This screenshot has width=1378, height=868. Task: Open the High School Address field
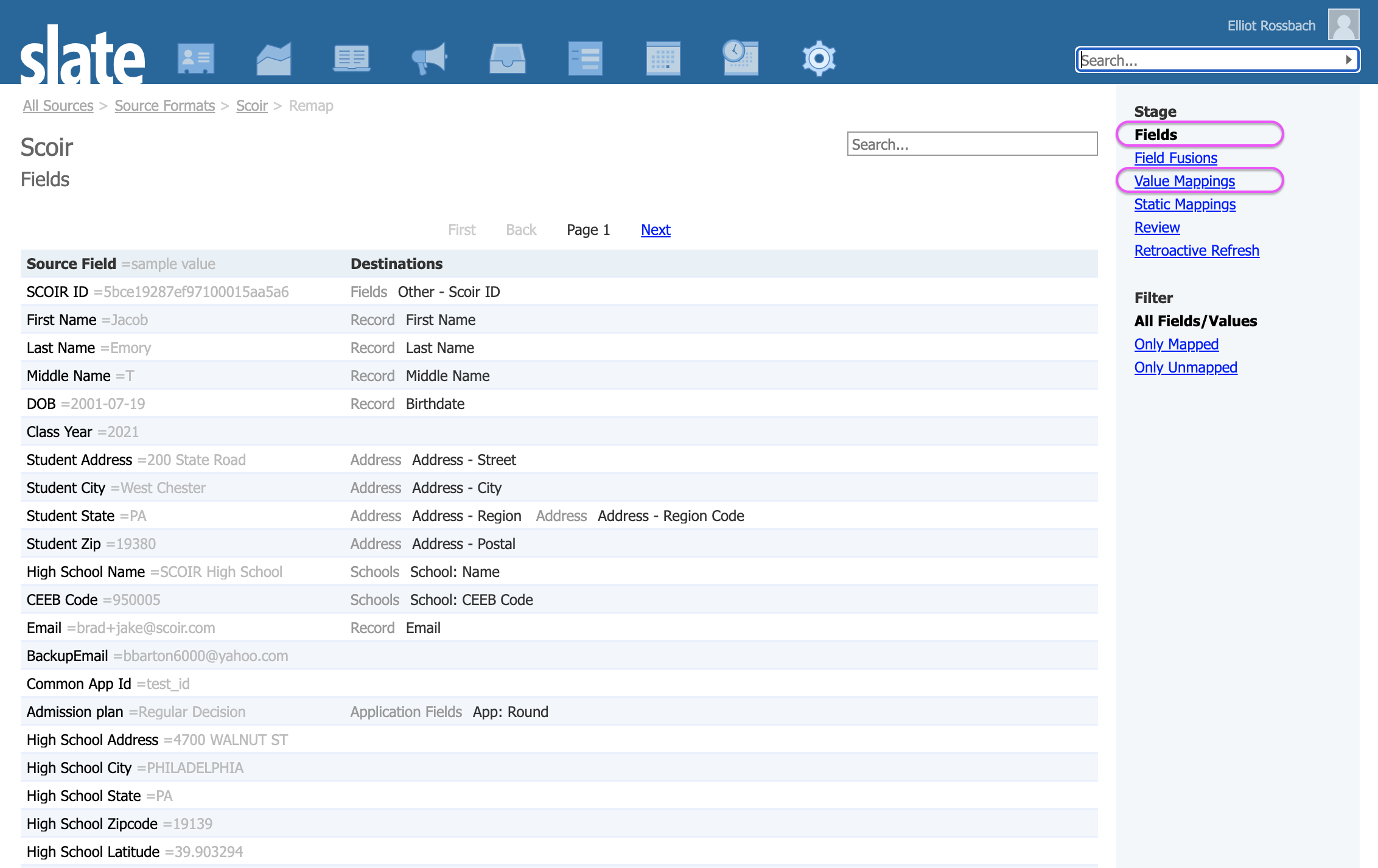(x=93, y=740)
